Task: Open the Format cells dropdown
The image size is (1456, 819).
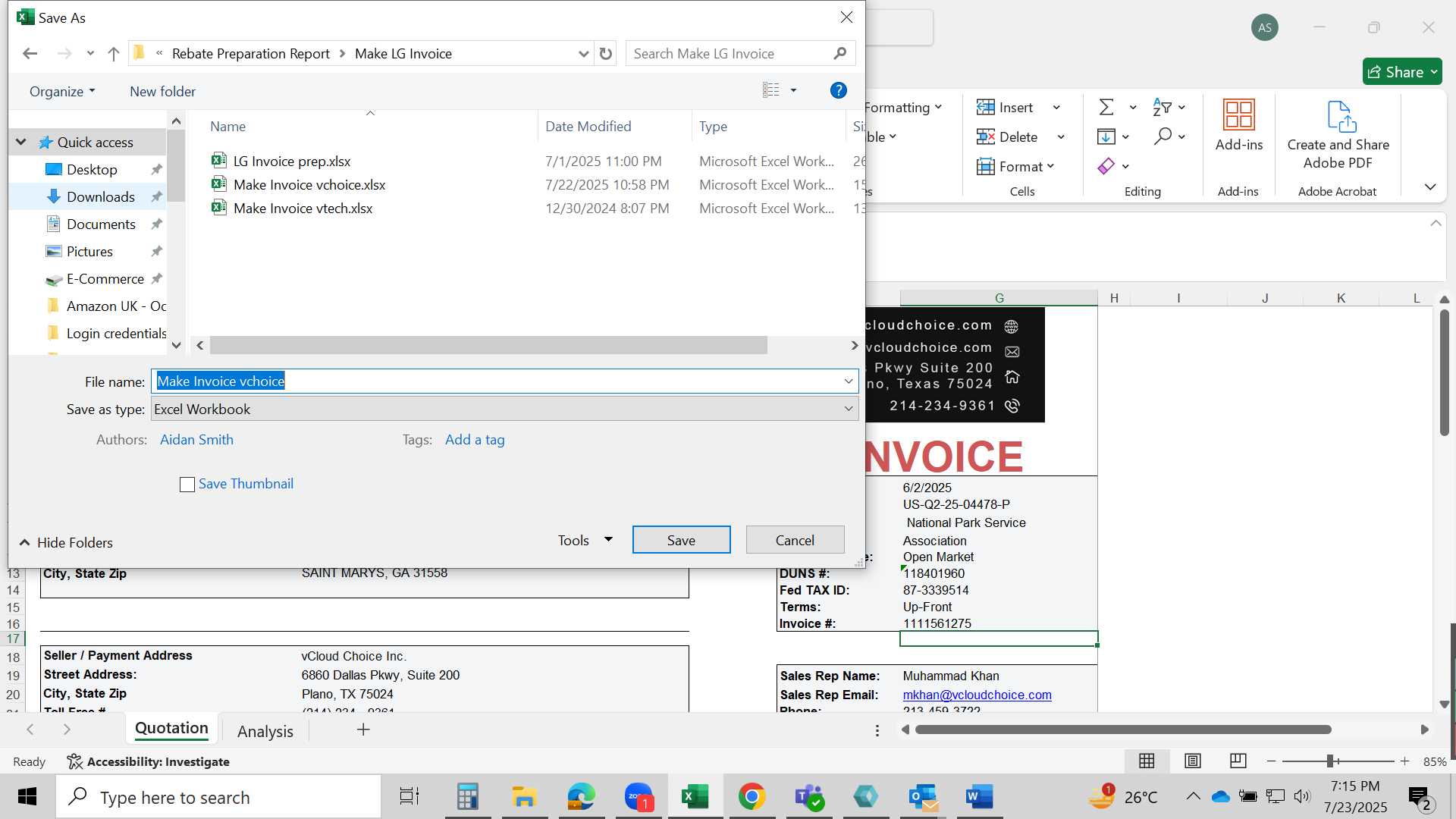Action: 1015,166
